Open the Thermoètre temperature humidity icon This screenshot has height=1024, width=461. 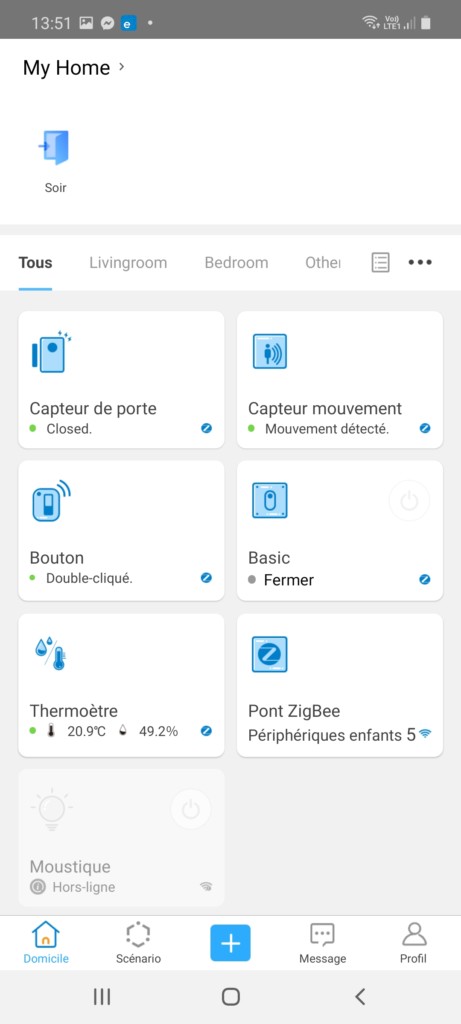click(50, 654)
